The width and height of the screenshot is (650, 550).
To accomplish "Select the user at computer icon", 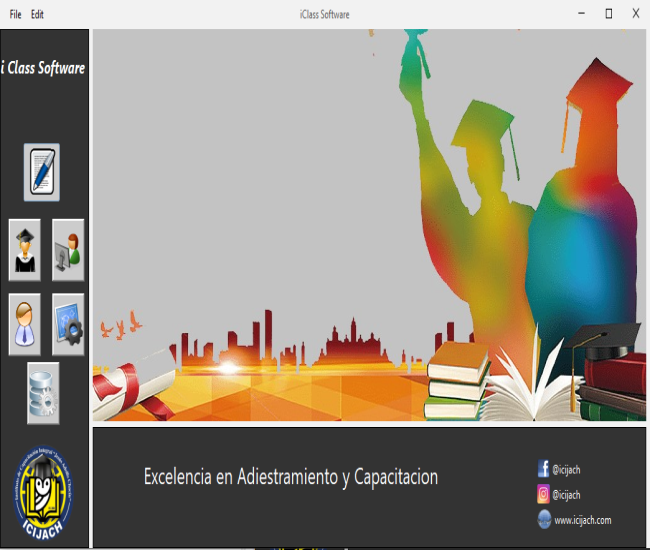I will (68, 249).
